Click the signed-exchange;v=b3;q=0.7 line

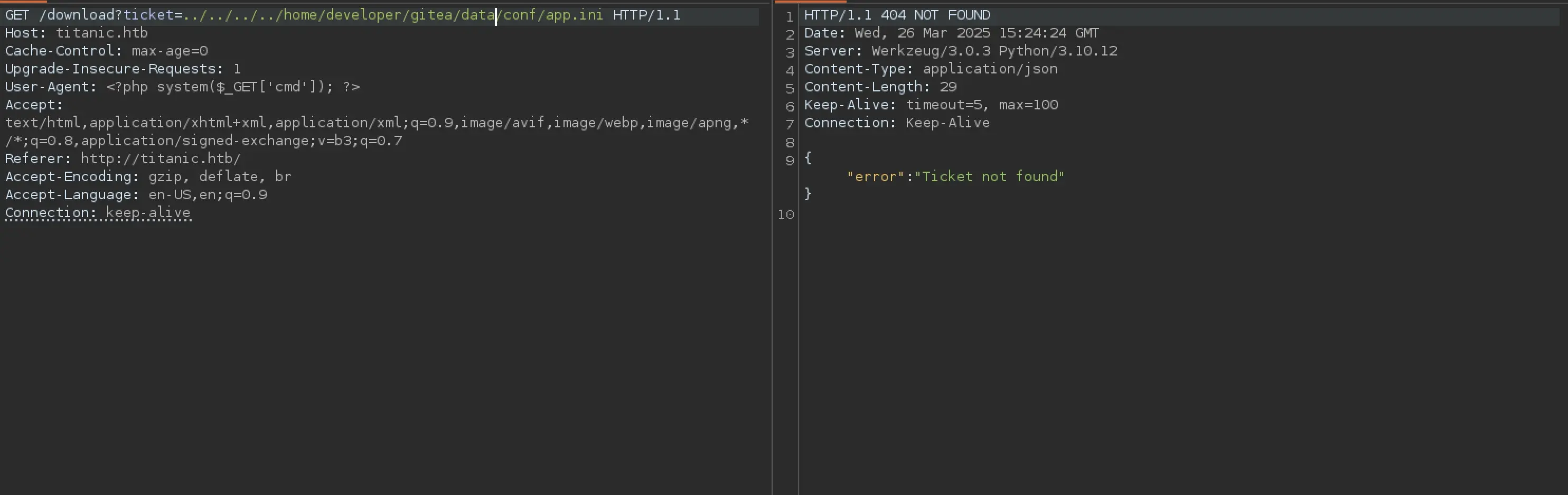[203, 141]
